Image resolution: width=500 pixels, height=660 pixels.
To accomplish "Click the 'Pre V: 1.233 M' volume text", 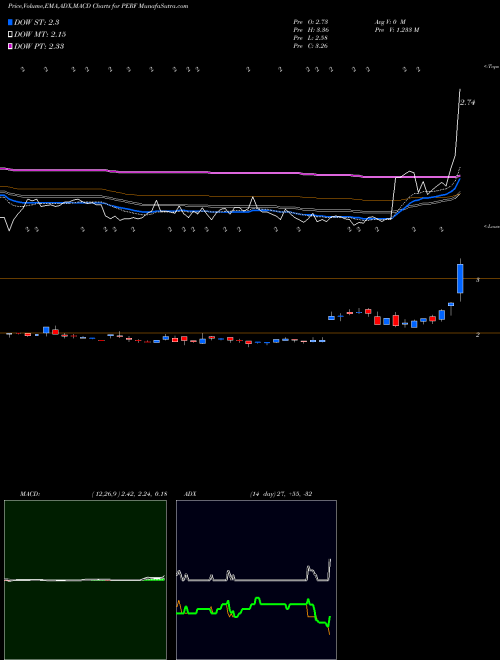I will coord(396,30).
